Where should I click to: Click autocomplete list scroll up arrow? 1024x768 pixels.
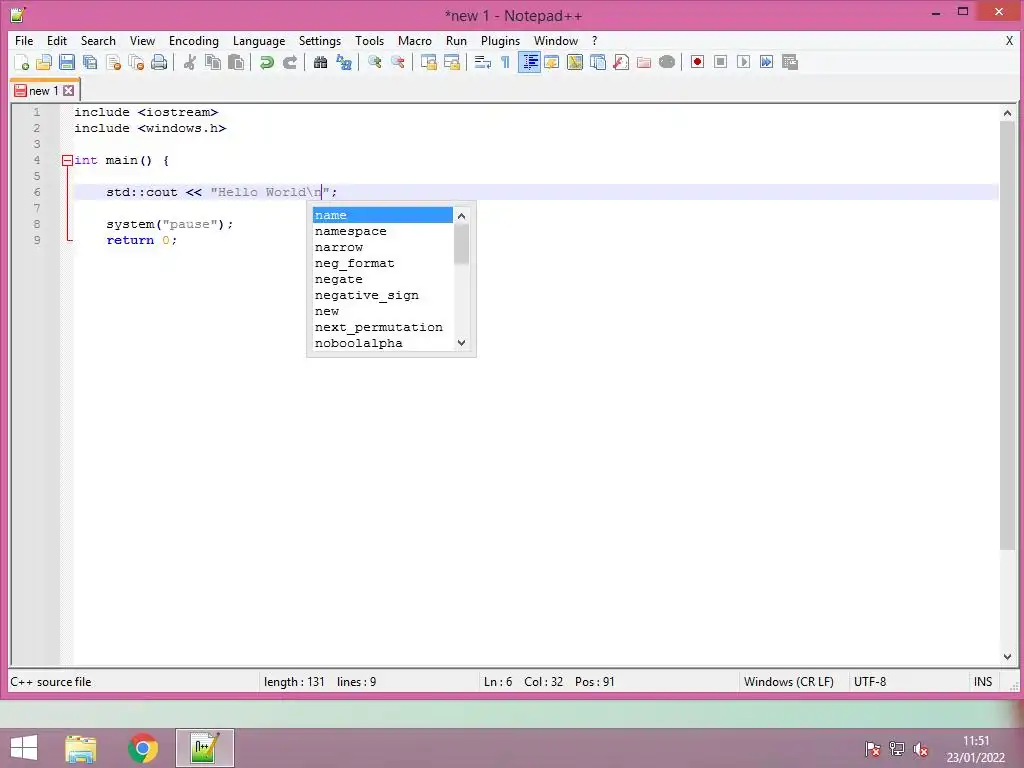coord(462,216)
